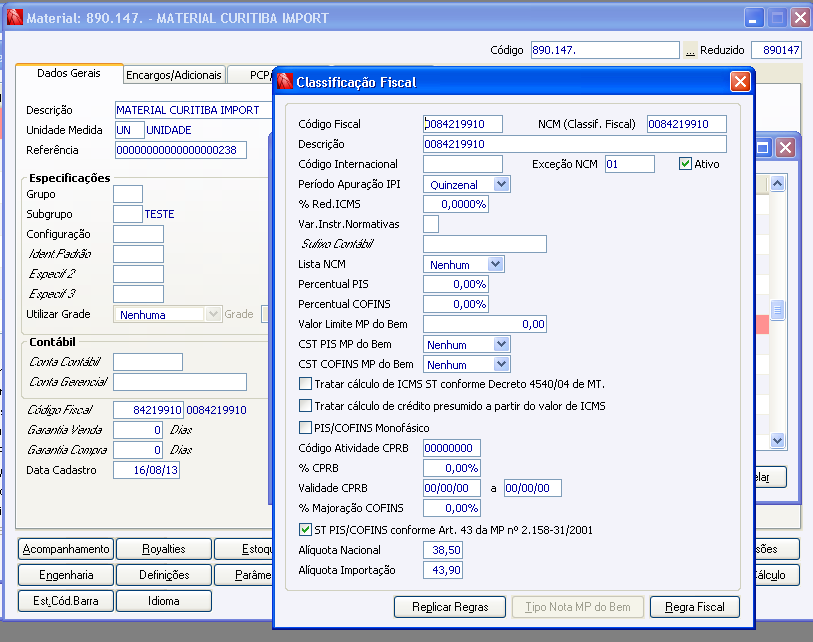
Task: Select the Dados Gerais tab
Action: [x=69, y=74]
